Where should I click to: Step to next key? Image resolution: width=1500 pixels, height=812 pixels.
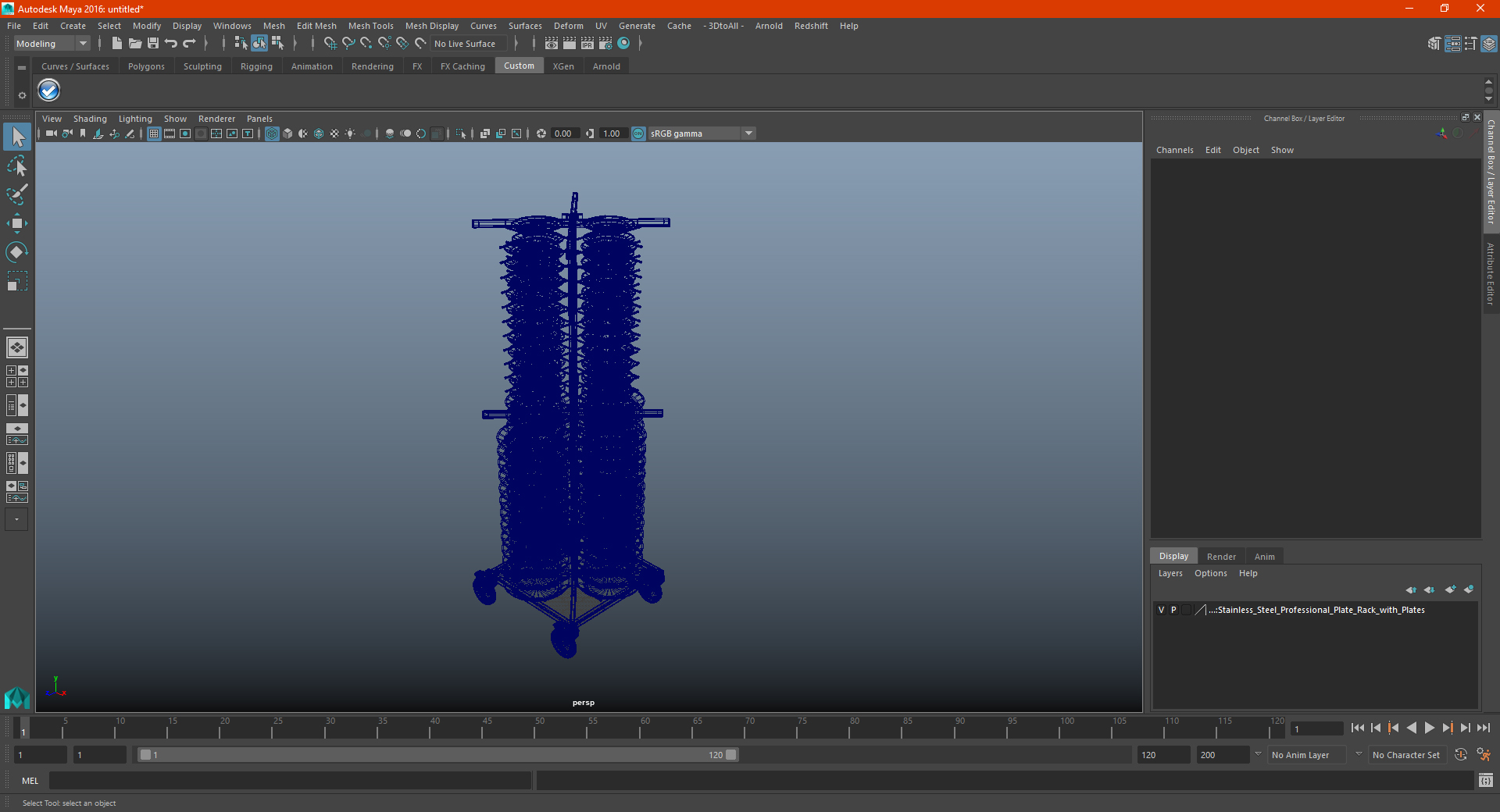pyautogui.click(x=1447, y=728)
